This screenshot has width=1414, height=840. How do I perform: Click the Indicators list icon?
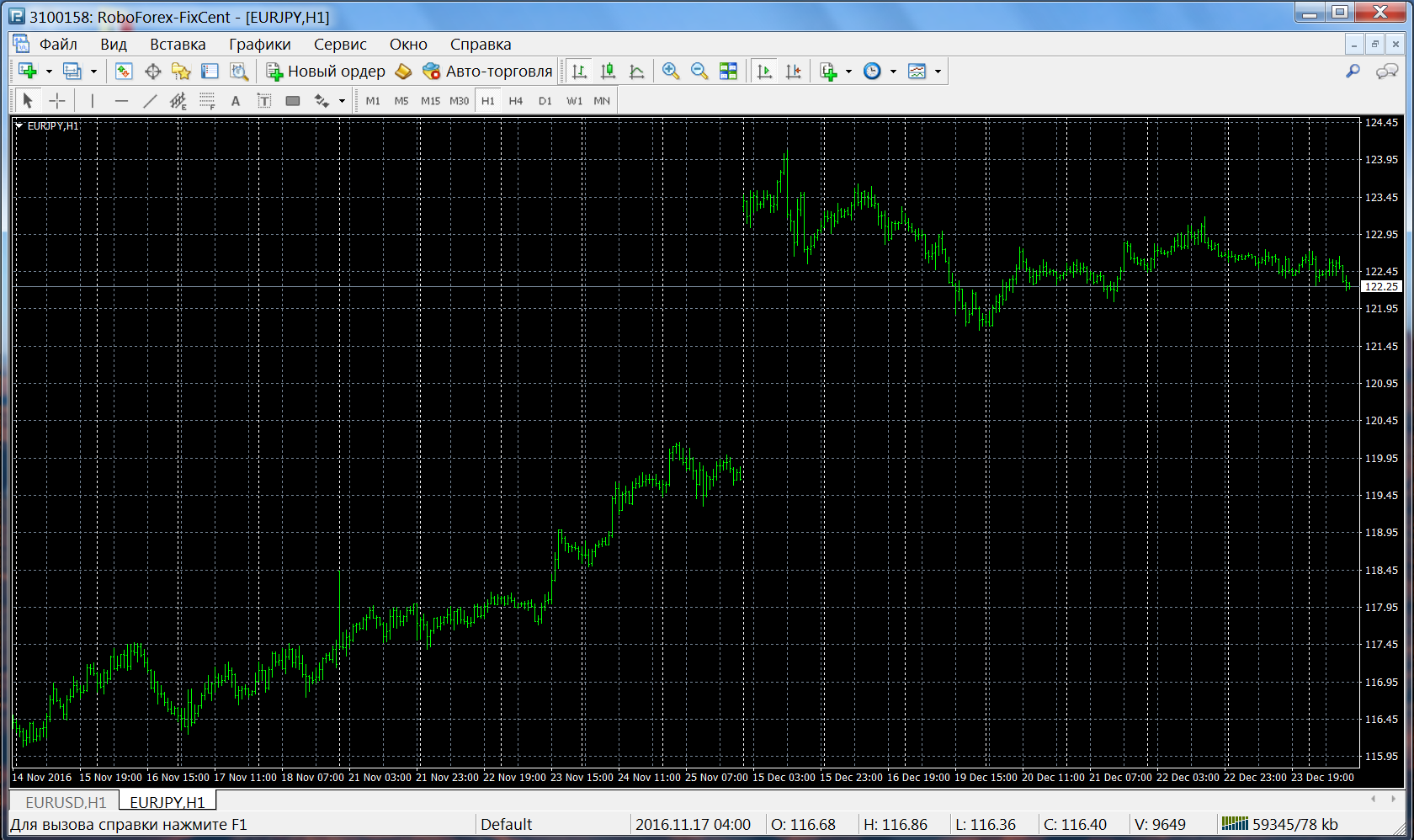pyautogui.click(x=829, y=72)
